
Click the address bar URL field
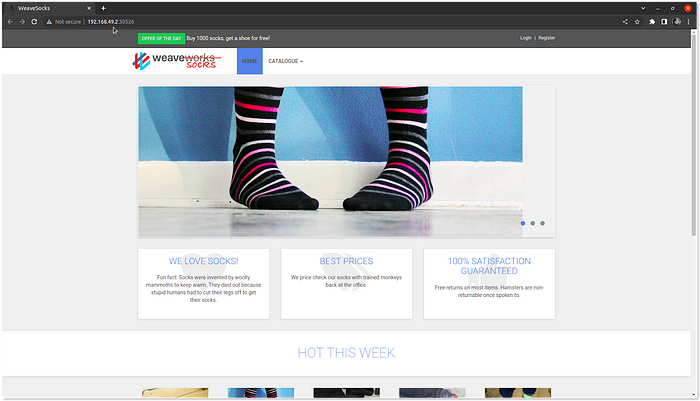click(x=300, y=21)
